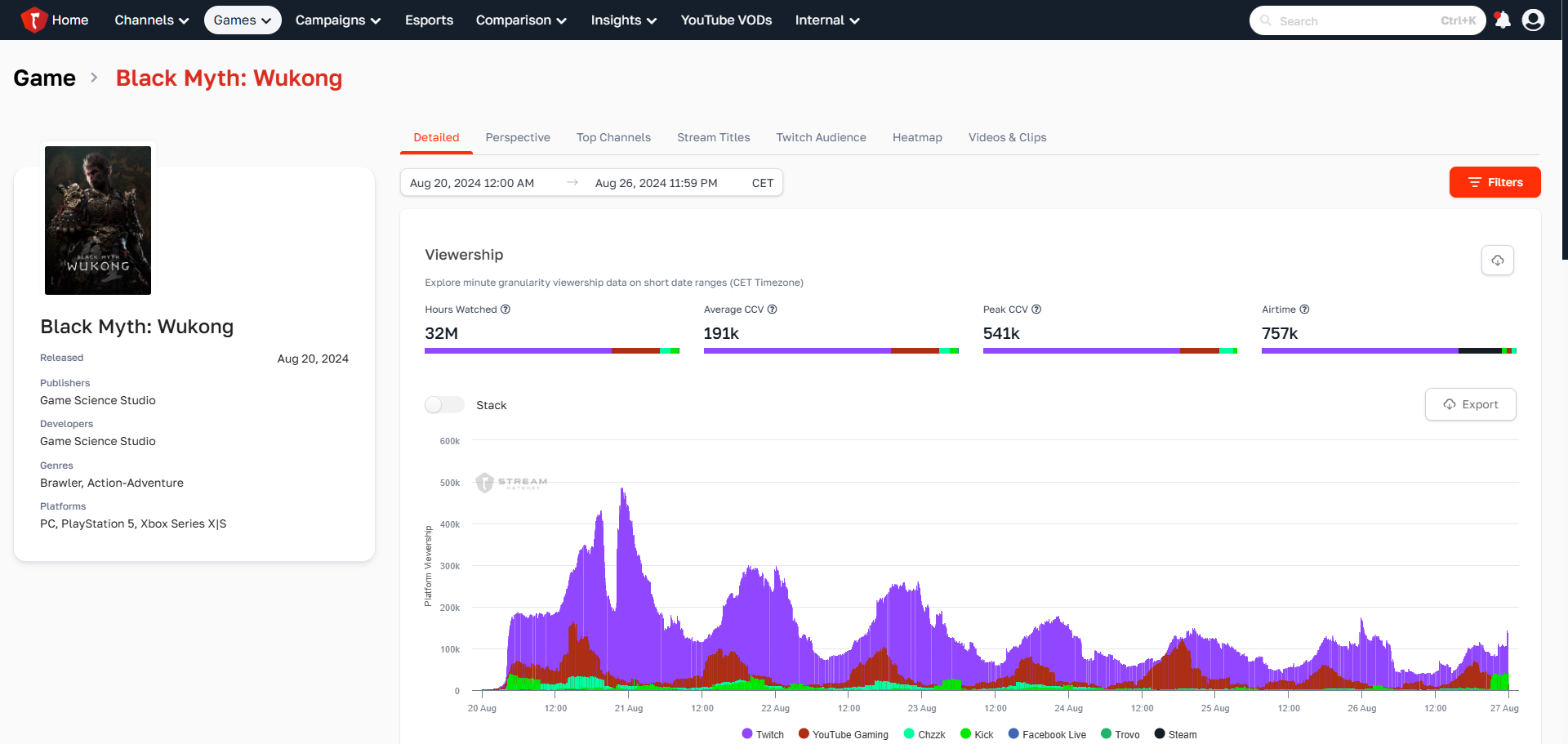Enable the Stack toggle switch
Image resolution: width=1568 pixels, height=744 pixels.
click(x=444, y=405)
